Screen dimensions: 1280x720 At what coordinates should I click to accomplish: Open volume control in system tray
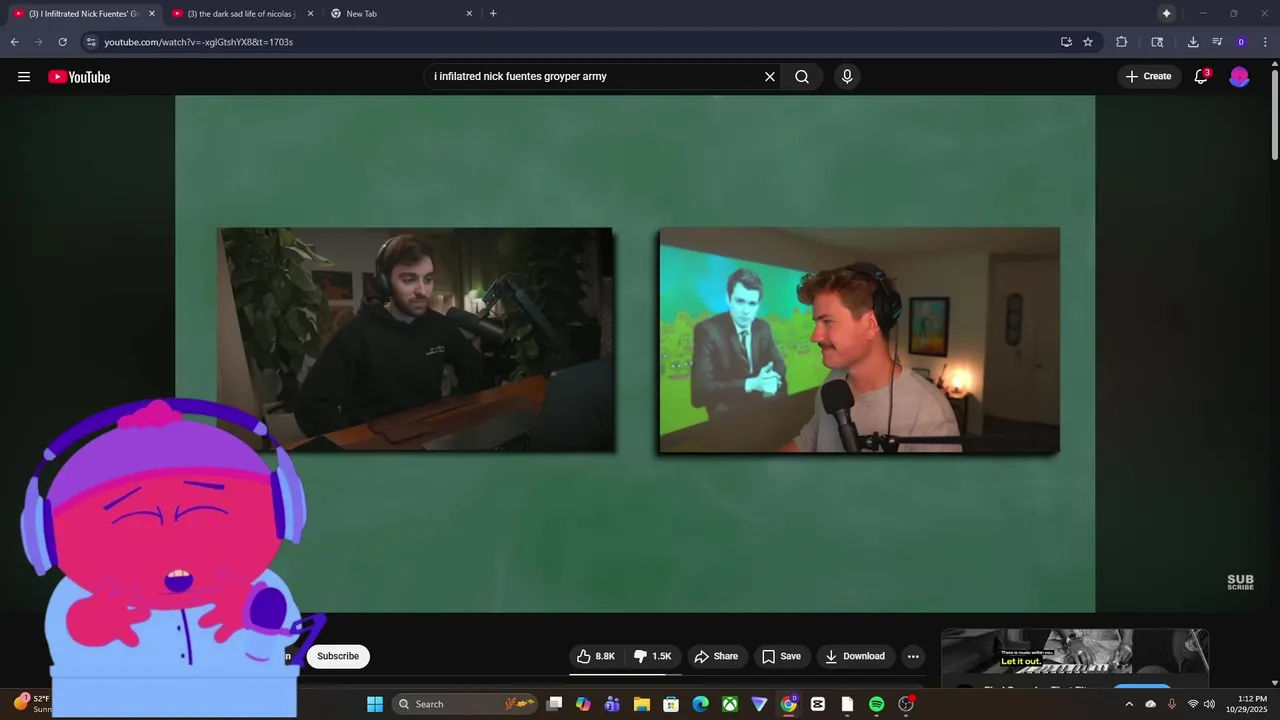(1210, 704)
